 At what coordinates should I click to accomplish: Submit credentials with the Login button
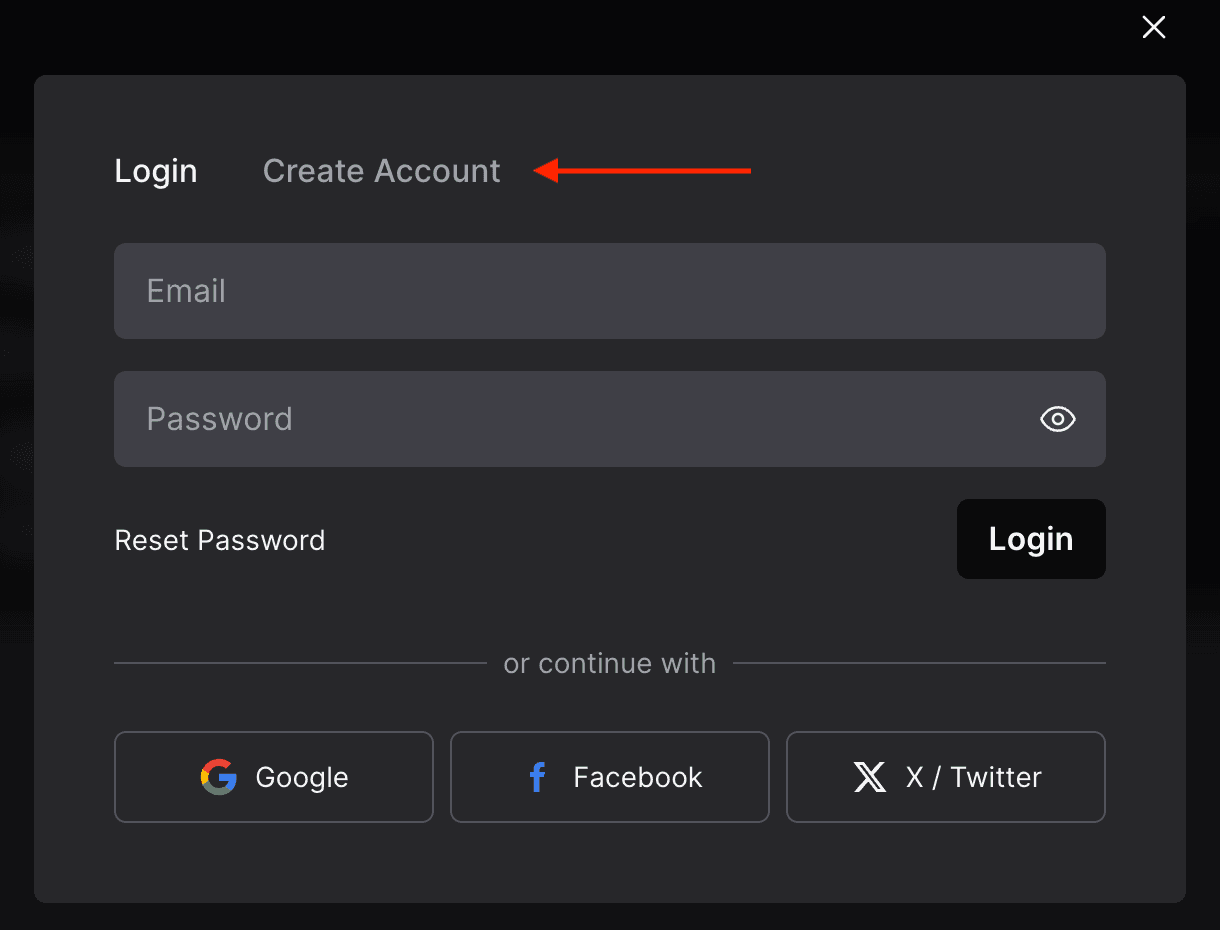coord(1030,539)
